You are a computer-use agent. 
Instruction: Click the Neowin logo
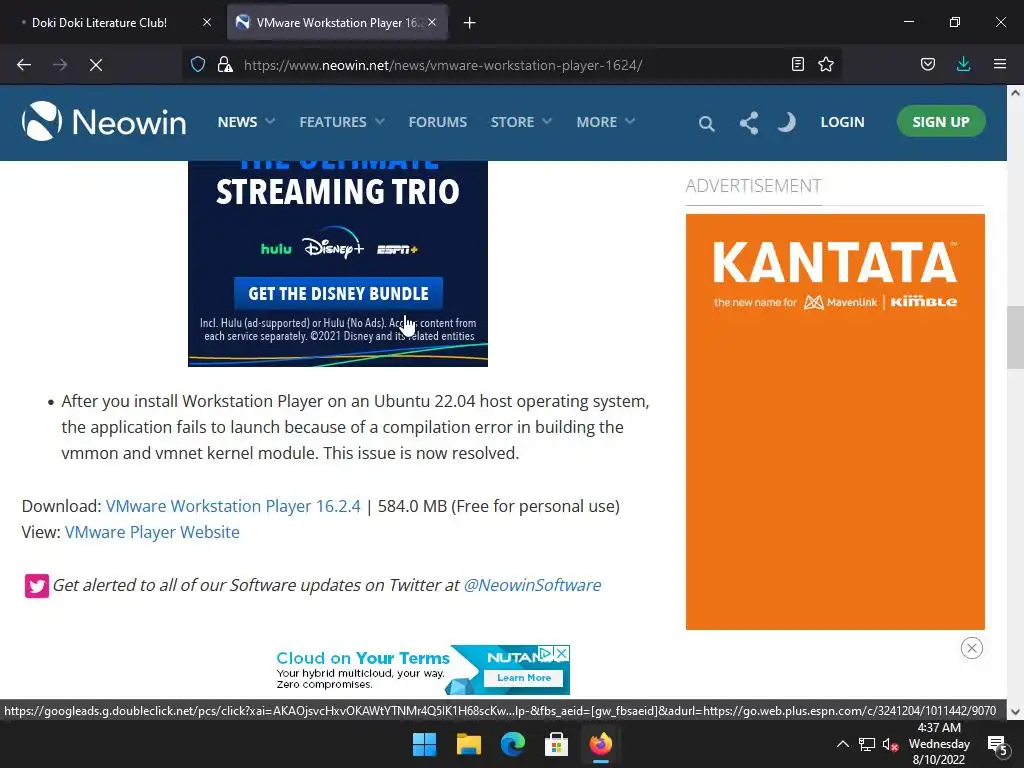(104, 121)
